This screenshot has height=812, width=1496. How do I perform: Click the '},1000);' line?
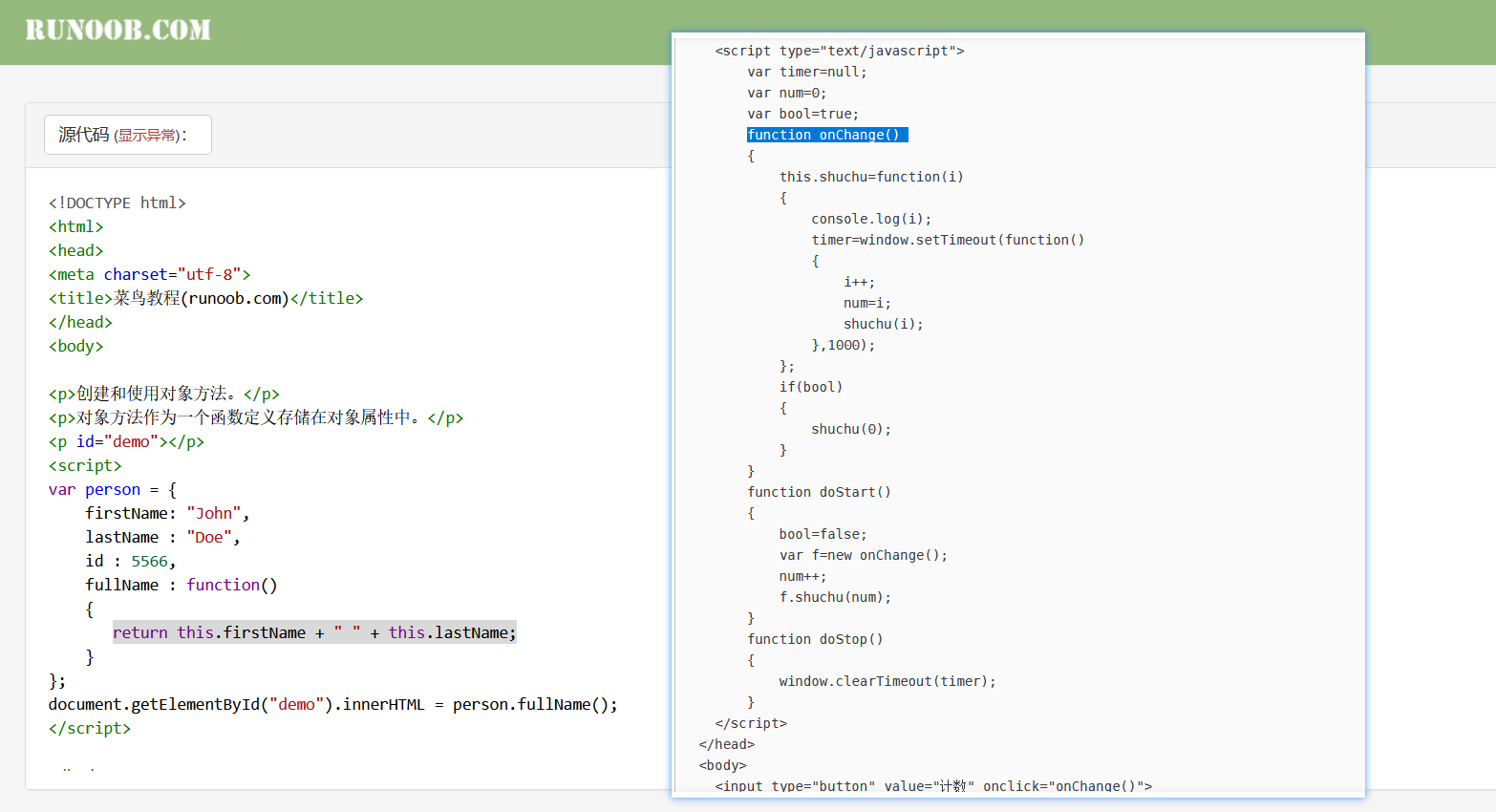[x=844, y=345]
